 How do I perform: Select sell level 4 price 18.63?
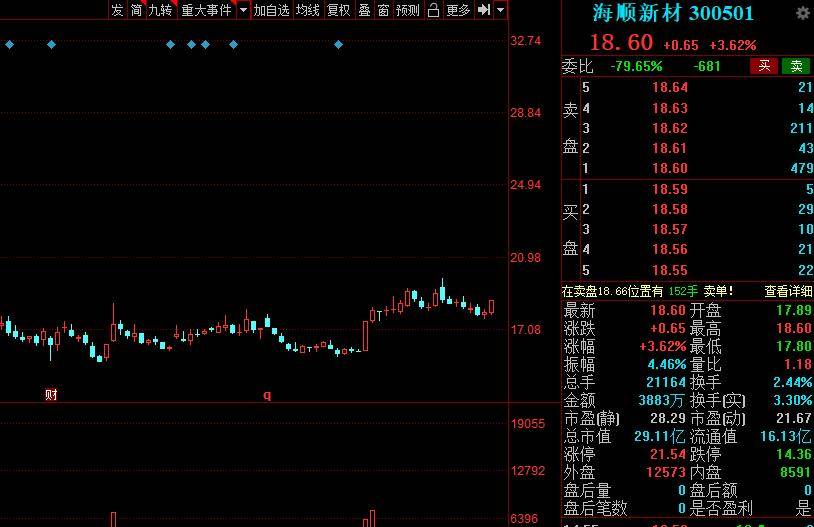click(670, 108)
